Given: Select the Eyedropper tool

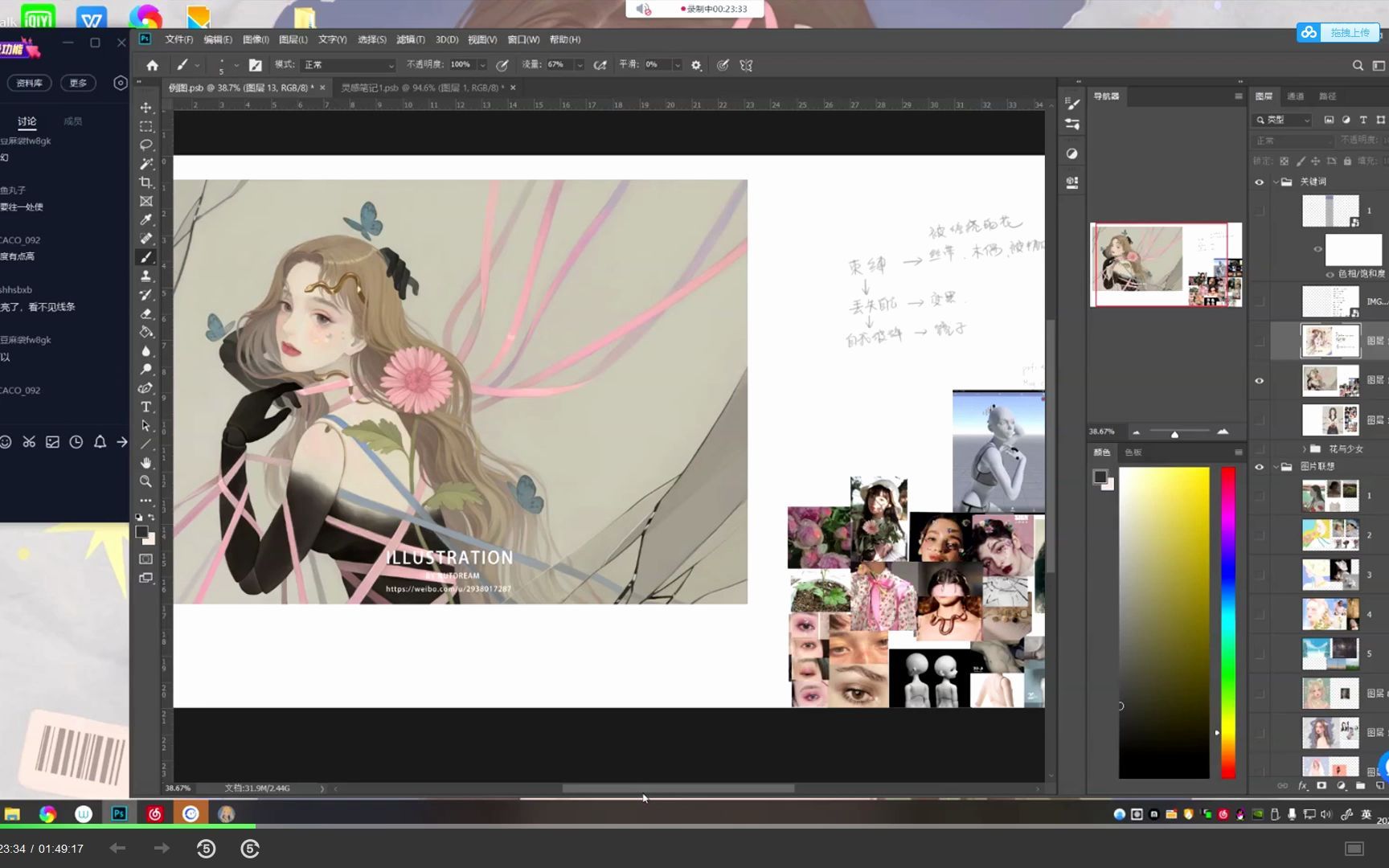Looking at the screenshot, I should click(145, 219).
